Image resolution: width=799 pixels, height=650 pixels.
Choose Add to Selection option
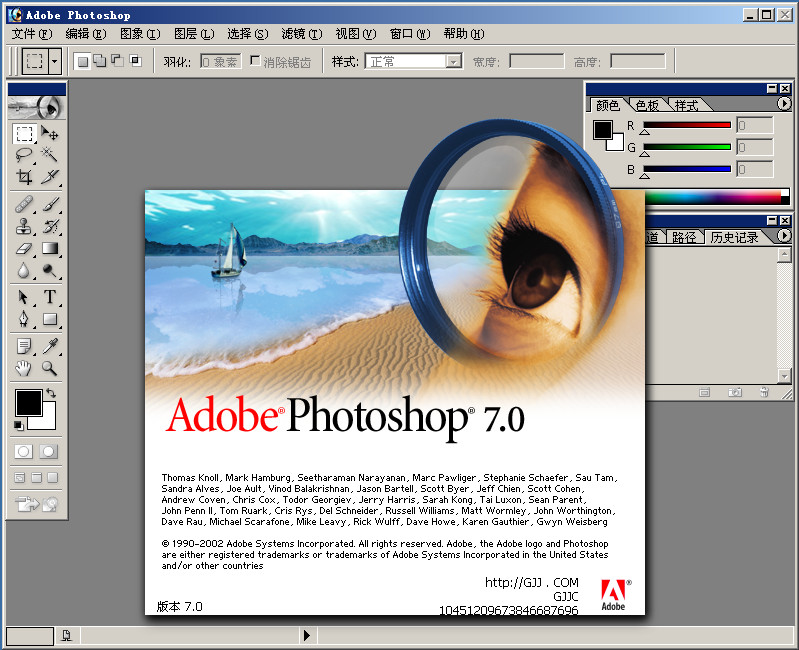click(100, 62)
